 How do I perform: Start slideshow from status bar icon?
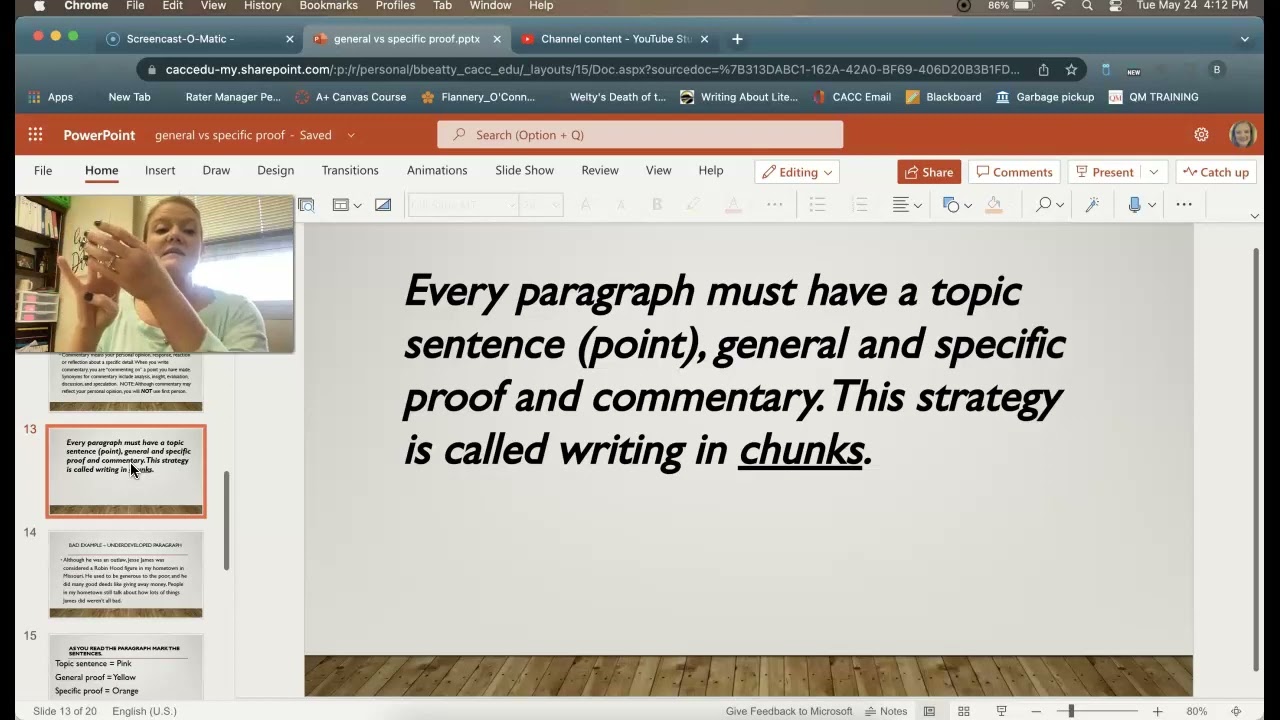pyautogui.click(x=1001, y=711)
